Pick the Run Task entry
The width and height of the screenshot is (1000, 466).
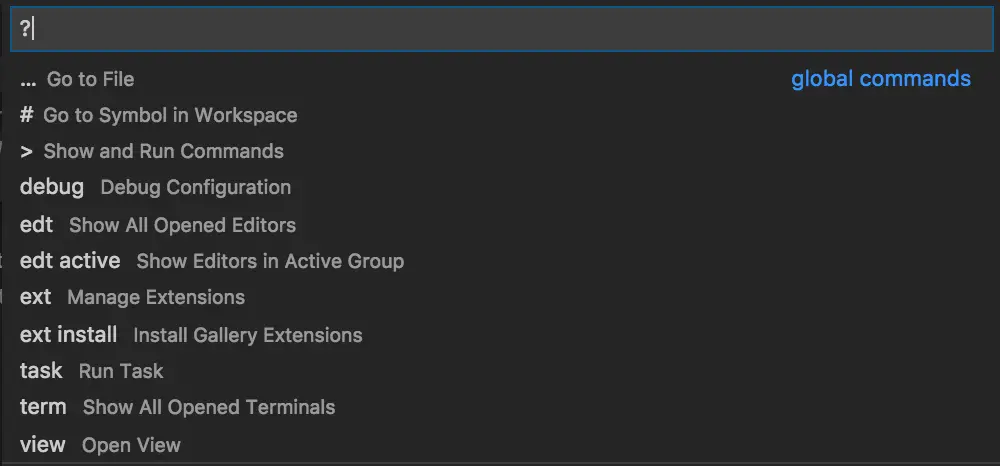click(121, 371)
